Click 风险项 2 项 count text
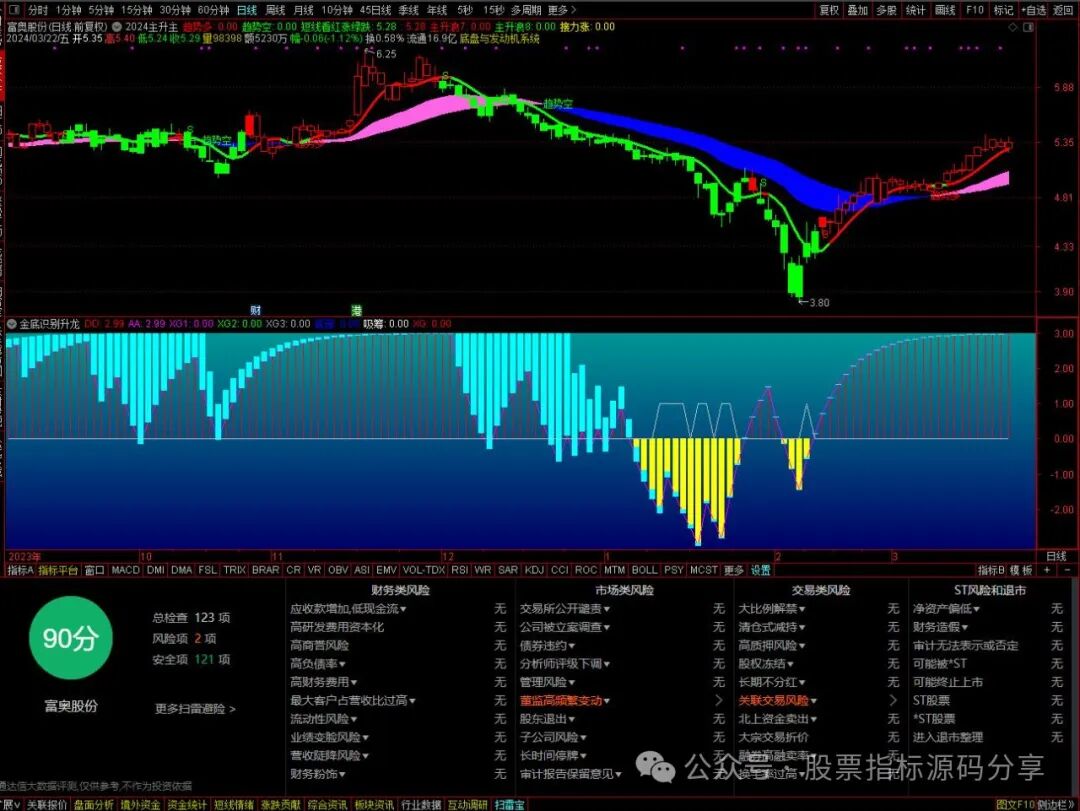 tap(185, 639)
